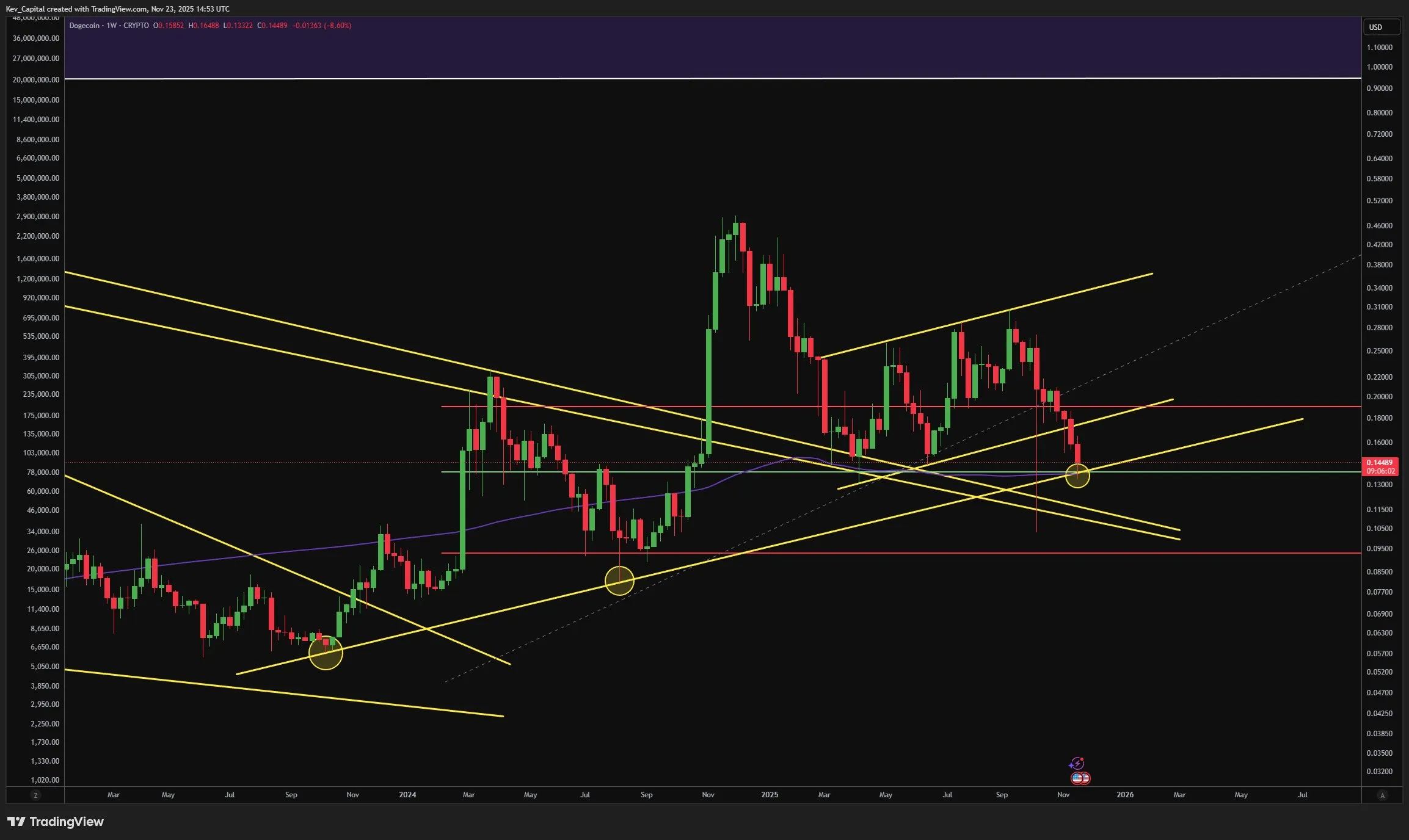
Task: Click the yellow circle annotation near the current price
Action: pyautogui.click(x=1078, y=476)
